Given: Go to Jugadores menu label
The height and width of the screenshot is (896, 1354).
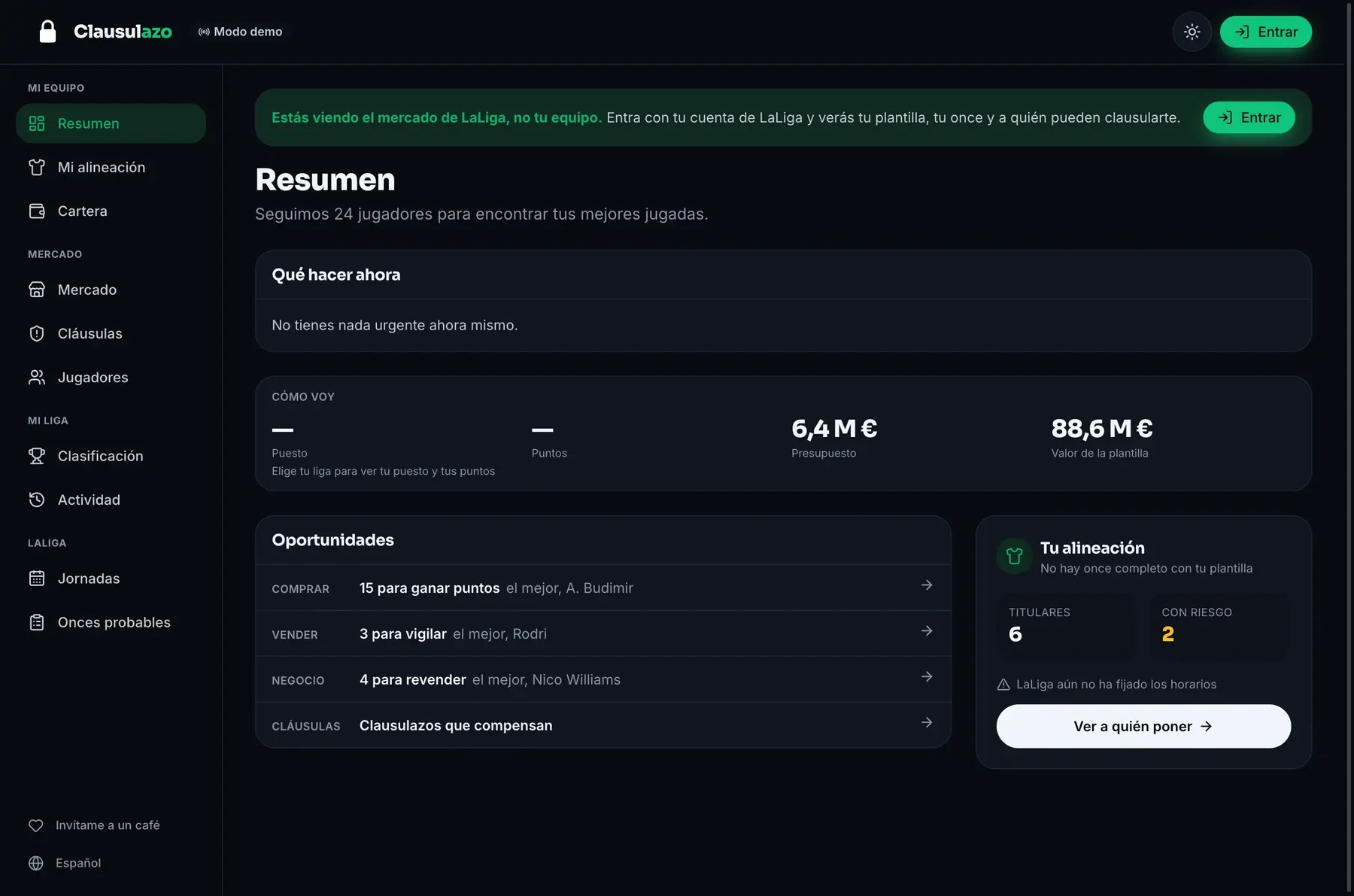Looking at the screenshot, I should point(93,377).
